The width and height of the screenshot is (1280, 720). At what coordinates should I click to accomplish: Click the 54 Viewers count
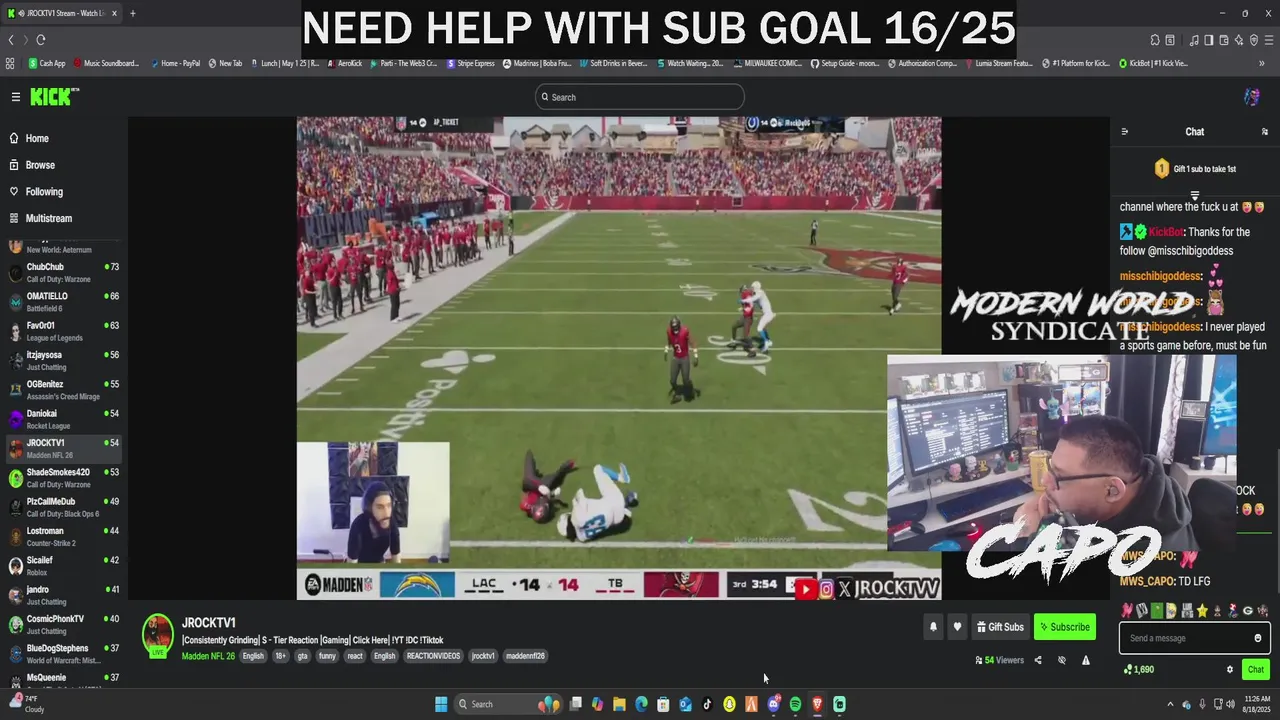click(x=999, y=660)
